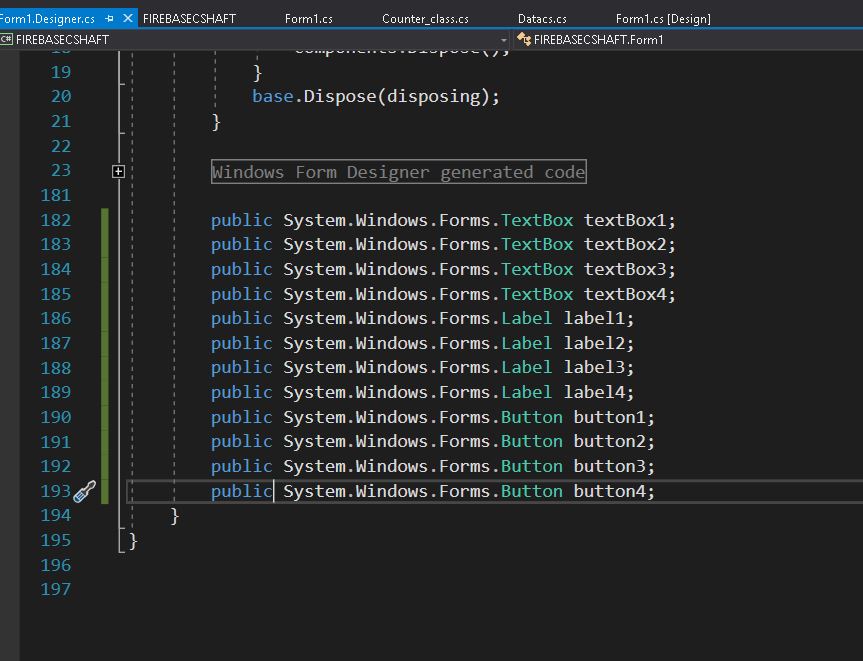Expand the Windows Form Designer generated code region

pos(117,171)
